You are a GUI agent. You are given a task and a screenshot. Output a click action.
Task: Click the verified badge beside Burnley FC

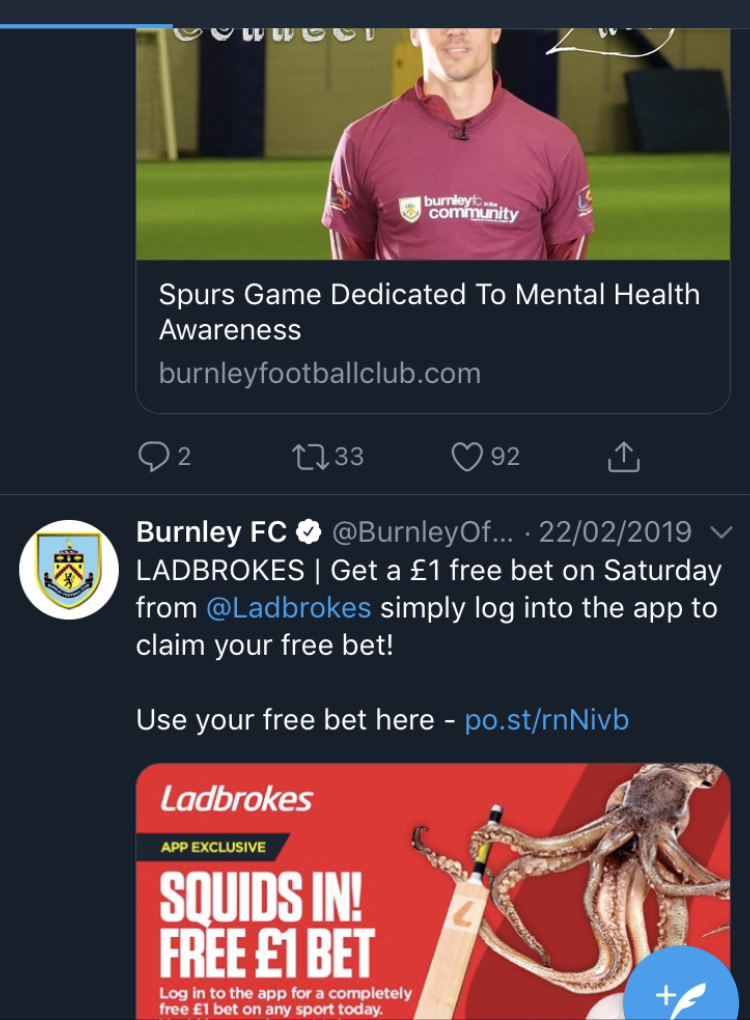[311, 532]
